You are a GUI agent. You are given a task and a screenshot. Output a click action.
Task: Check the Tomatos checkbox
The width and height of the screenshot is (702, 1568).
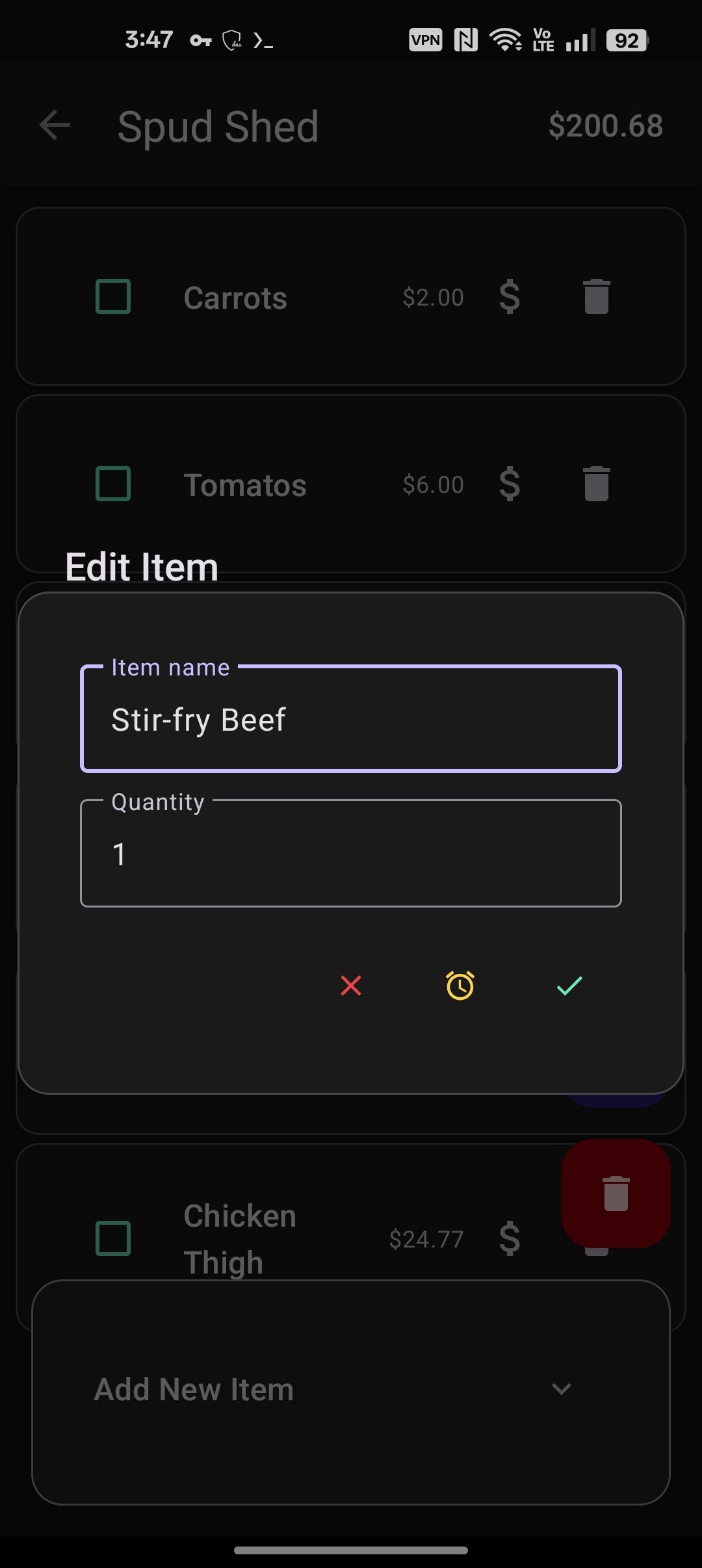pyautogui.click(x=113, y=484)
